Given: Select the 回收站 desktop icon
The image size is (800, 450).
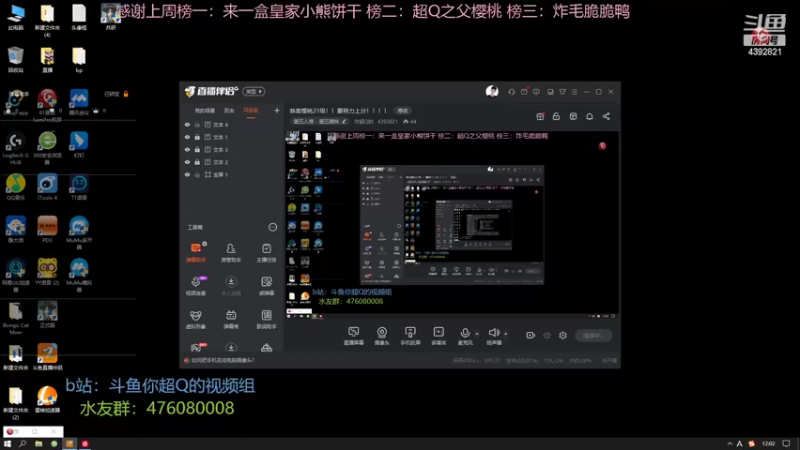Looking at the screenshot, I should point(16,60).
